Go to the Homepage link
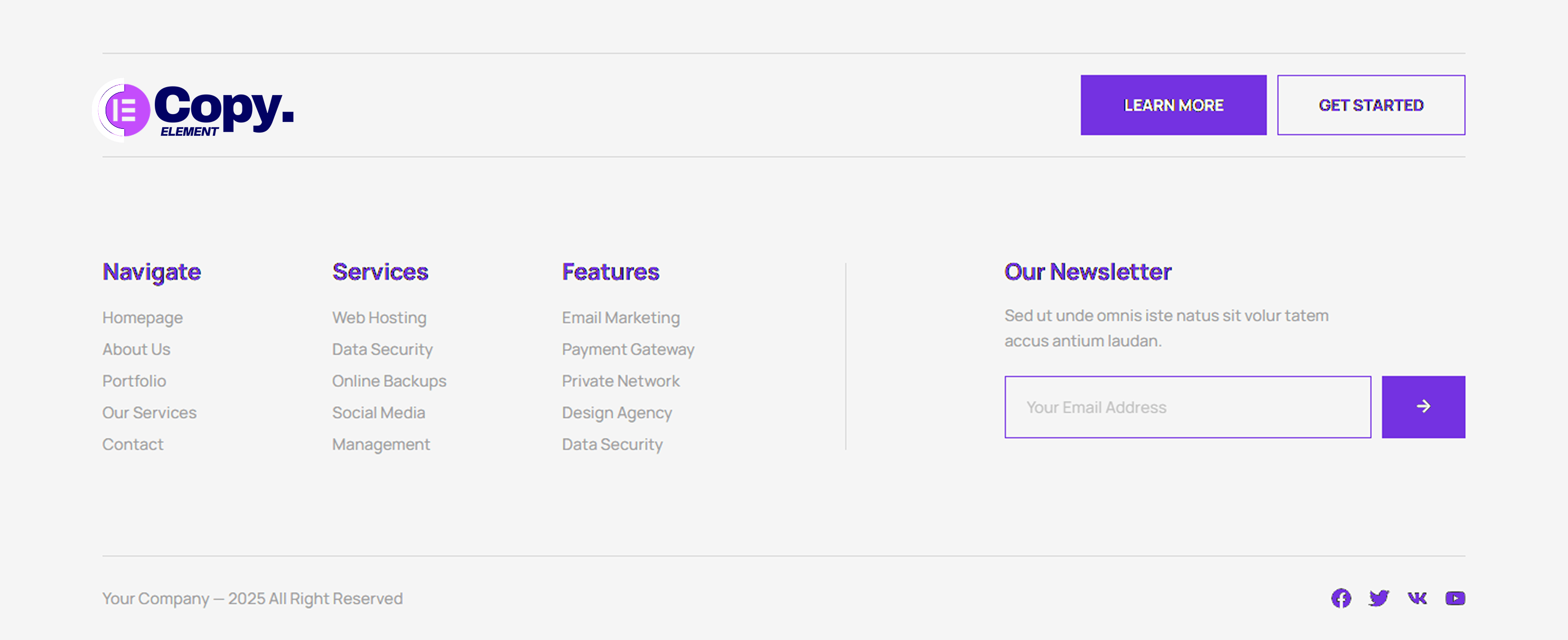 coord(143,317)
